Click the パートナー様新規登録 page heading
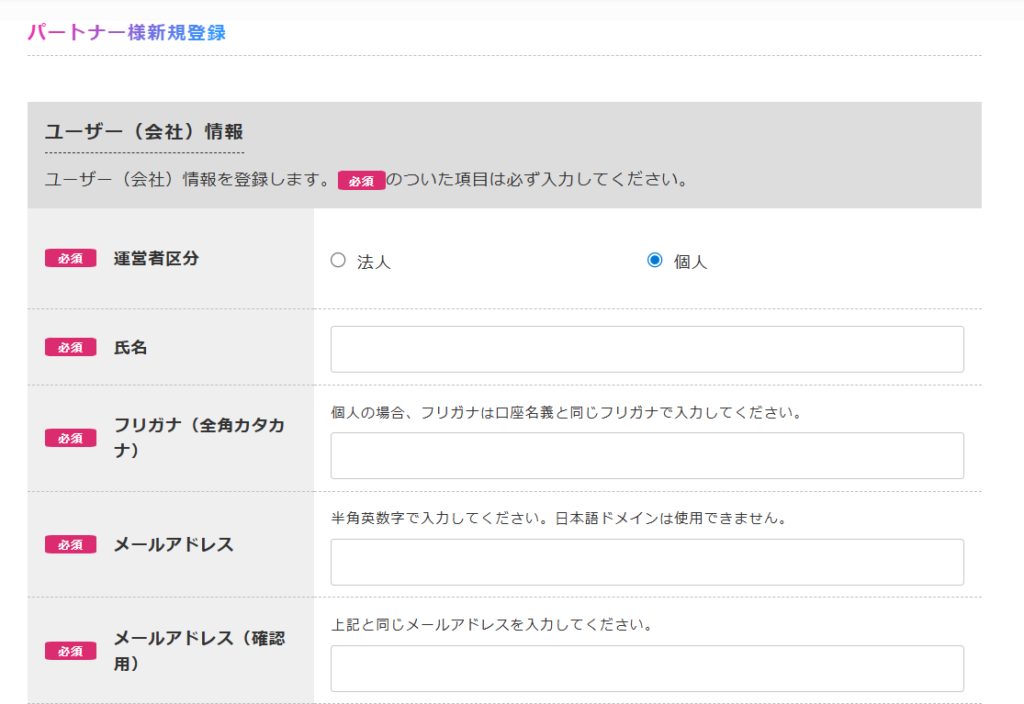The image size is (1024, 704). 127,32
